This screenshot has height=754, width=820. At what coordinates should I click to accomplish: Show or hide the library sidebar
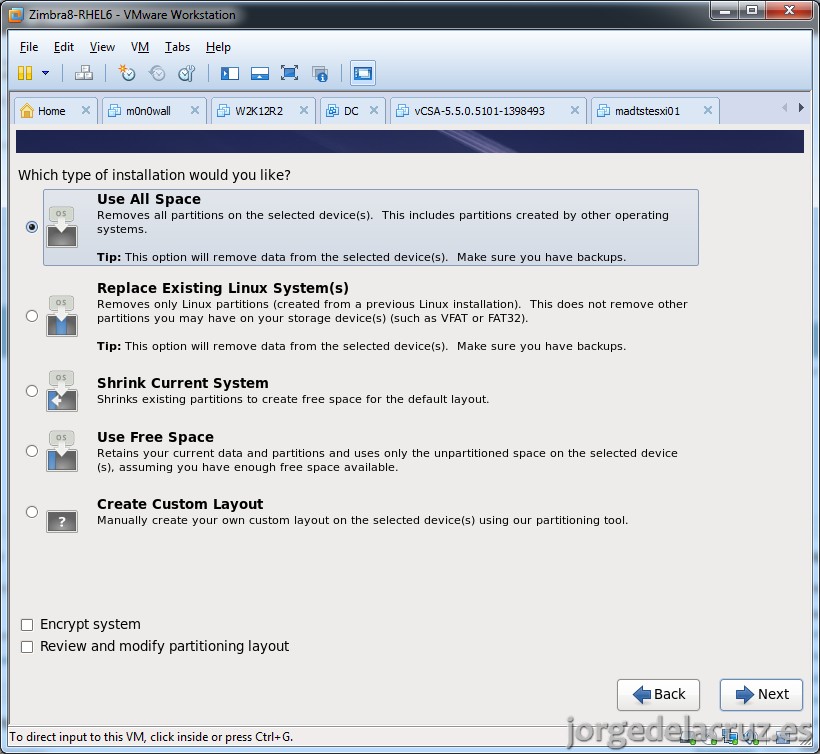[x=230, y=73]
